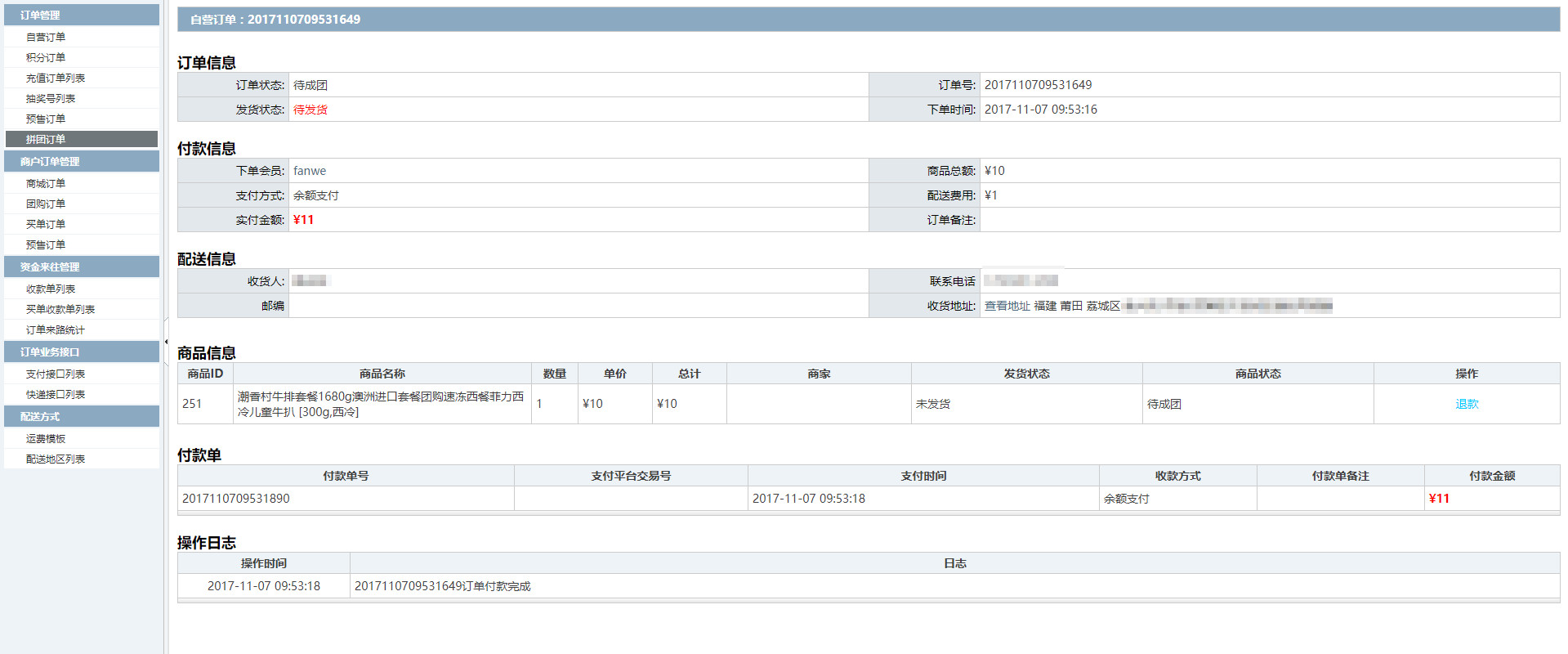Click the sidebar collapse arrow handle

click(166, 342)
